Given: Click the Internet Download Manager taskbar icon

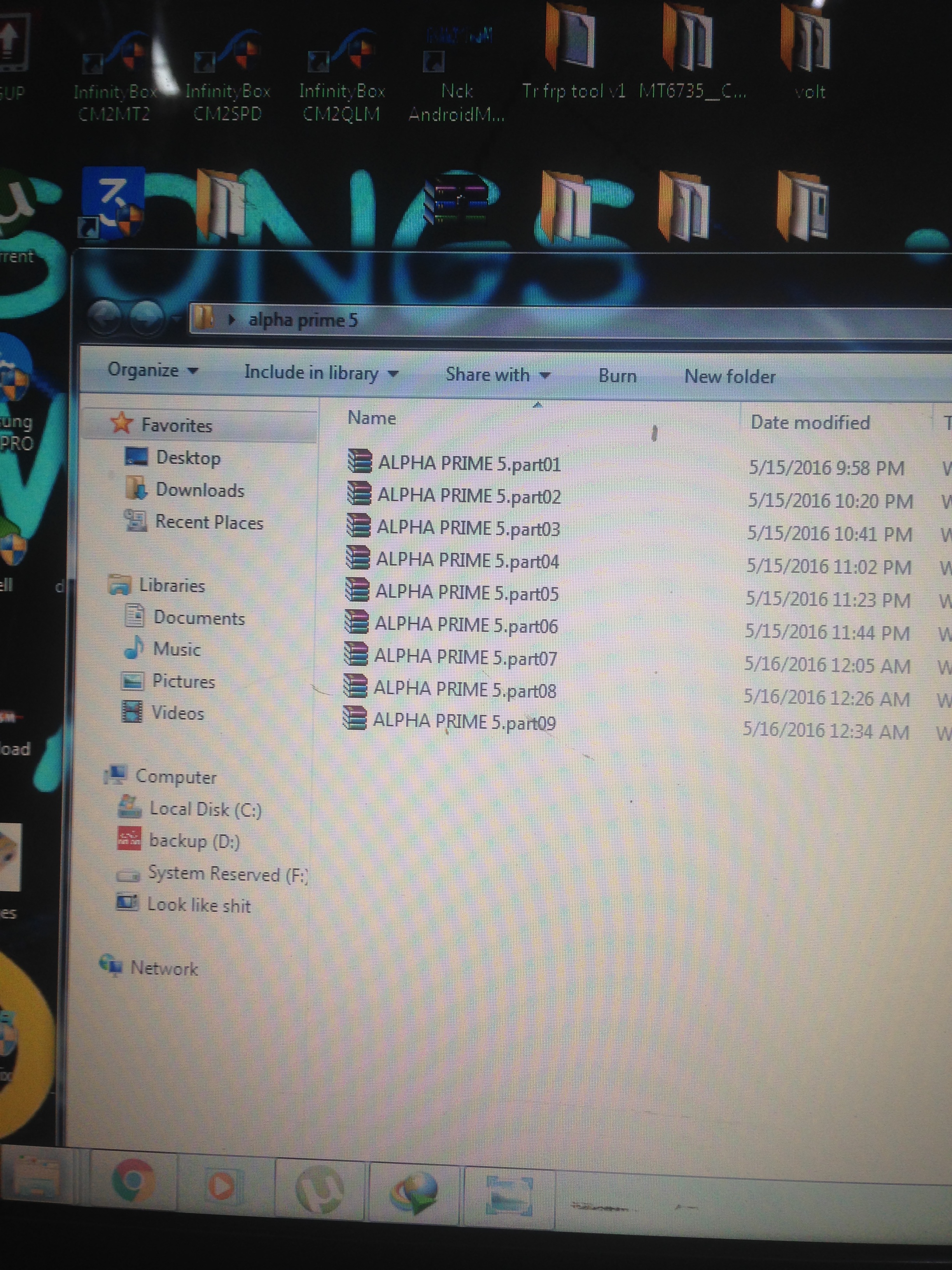Looking at the screenshot, I should click(x=414, y=1191).
